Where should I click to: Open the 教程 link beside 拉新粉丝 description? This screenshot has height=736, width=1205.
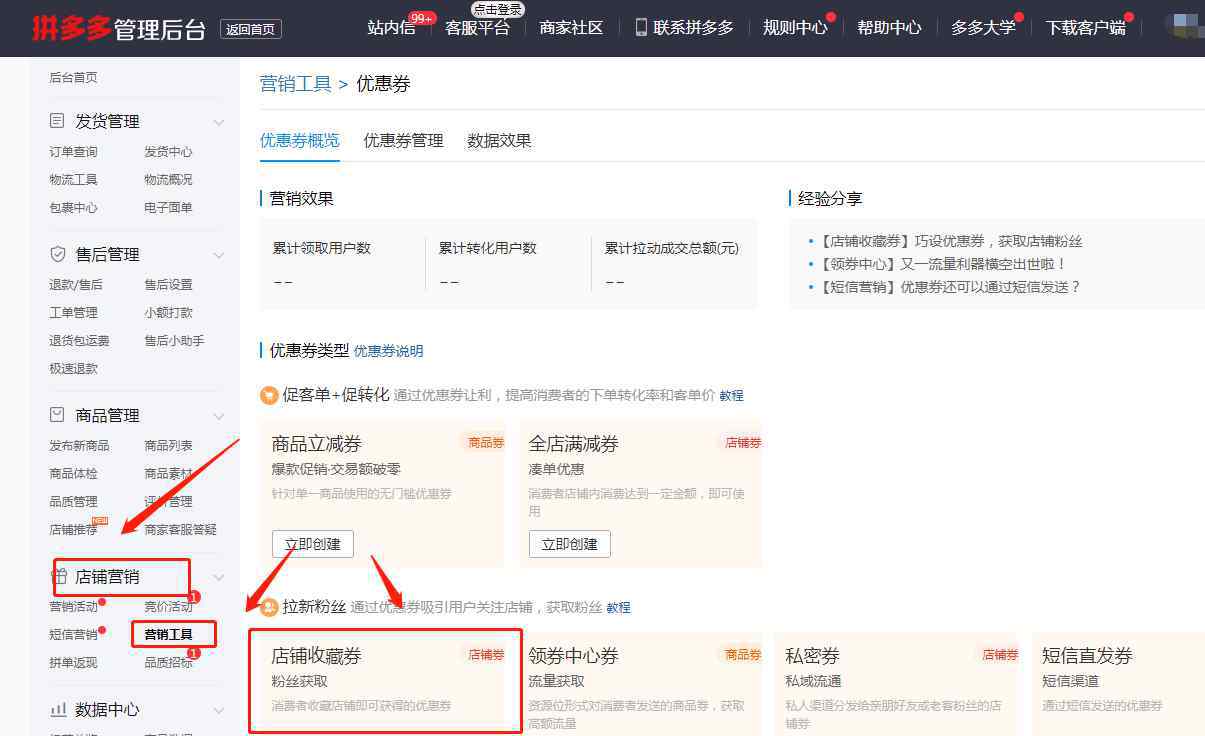tap(619, 608)
